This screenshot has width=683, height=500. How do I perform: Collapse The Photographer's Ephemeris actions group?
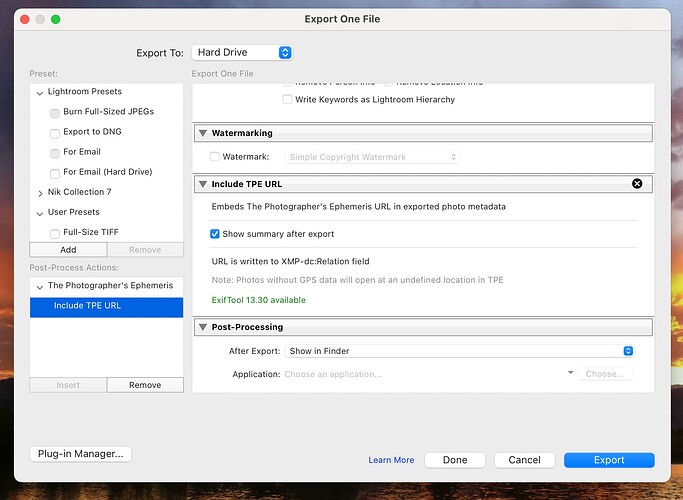tap(40, 287)
